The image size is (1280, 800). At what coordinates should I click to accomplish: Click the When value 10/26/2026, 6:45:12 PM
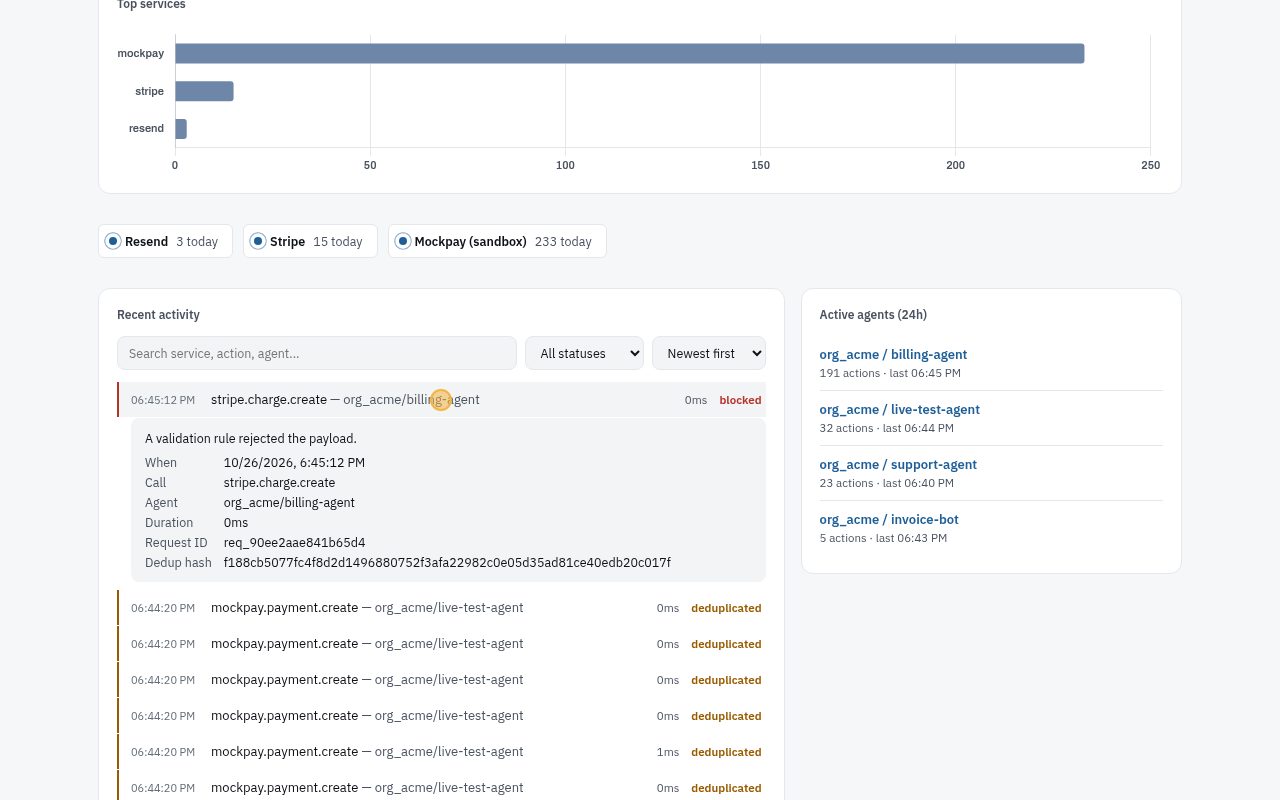coord(294,462)
